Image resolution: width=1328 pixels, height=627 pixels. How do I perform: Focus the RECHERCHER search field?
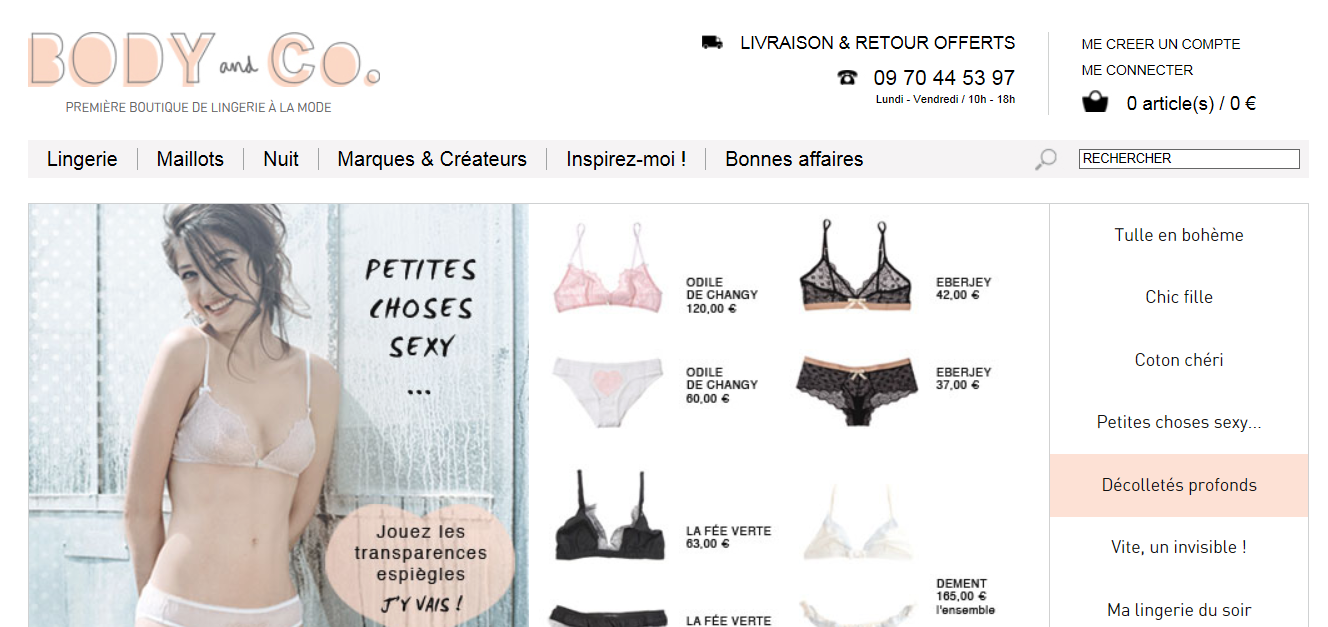pos(1189,158)
